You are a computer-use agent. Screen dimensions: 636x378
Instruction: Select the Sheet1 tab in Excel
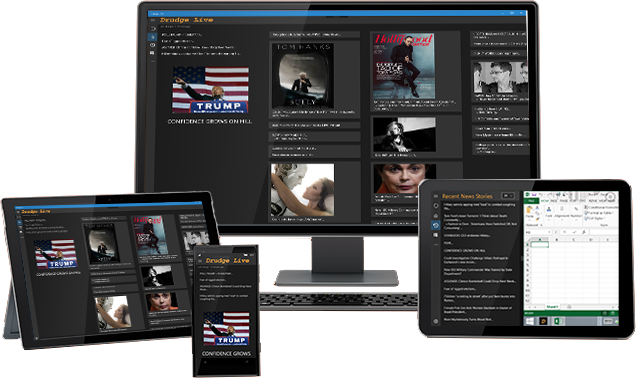(x=552, y=307)
